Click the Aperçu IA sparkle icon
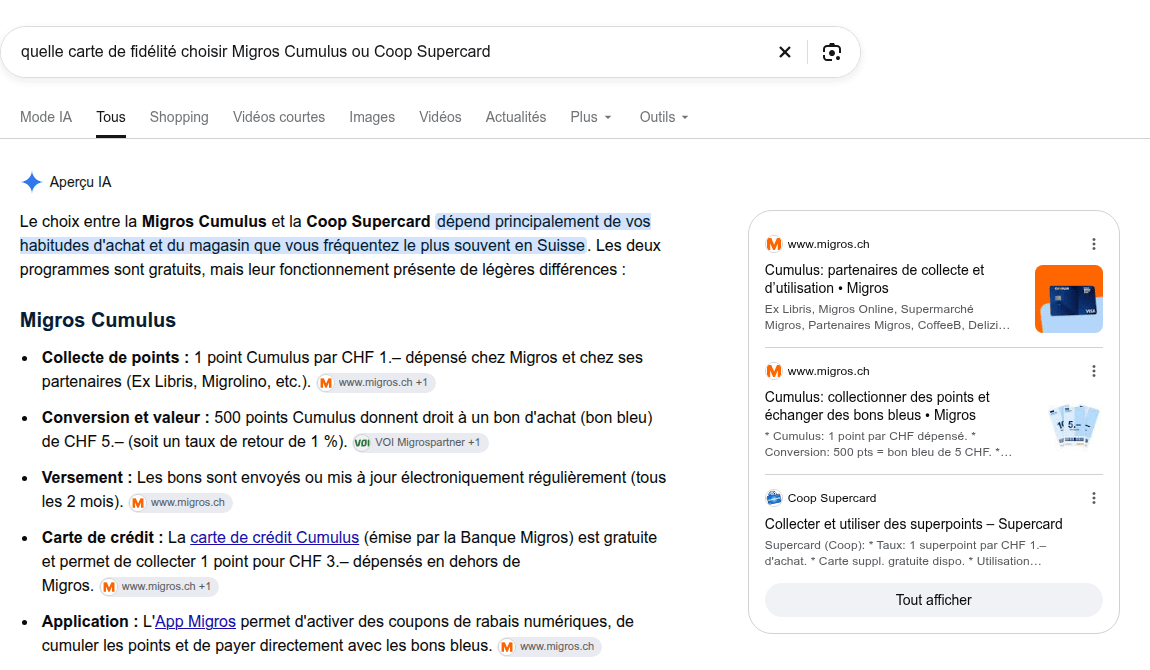The height and width of the screenshot is (670, 1150). point(32,182)
